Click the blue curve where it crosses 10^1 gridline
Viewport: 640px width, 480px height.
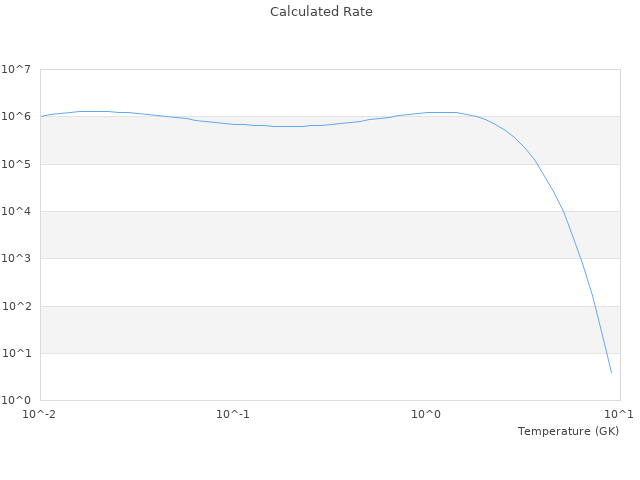[x=606, y=353]
